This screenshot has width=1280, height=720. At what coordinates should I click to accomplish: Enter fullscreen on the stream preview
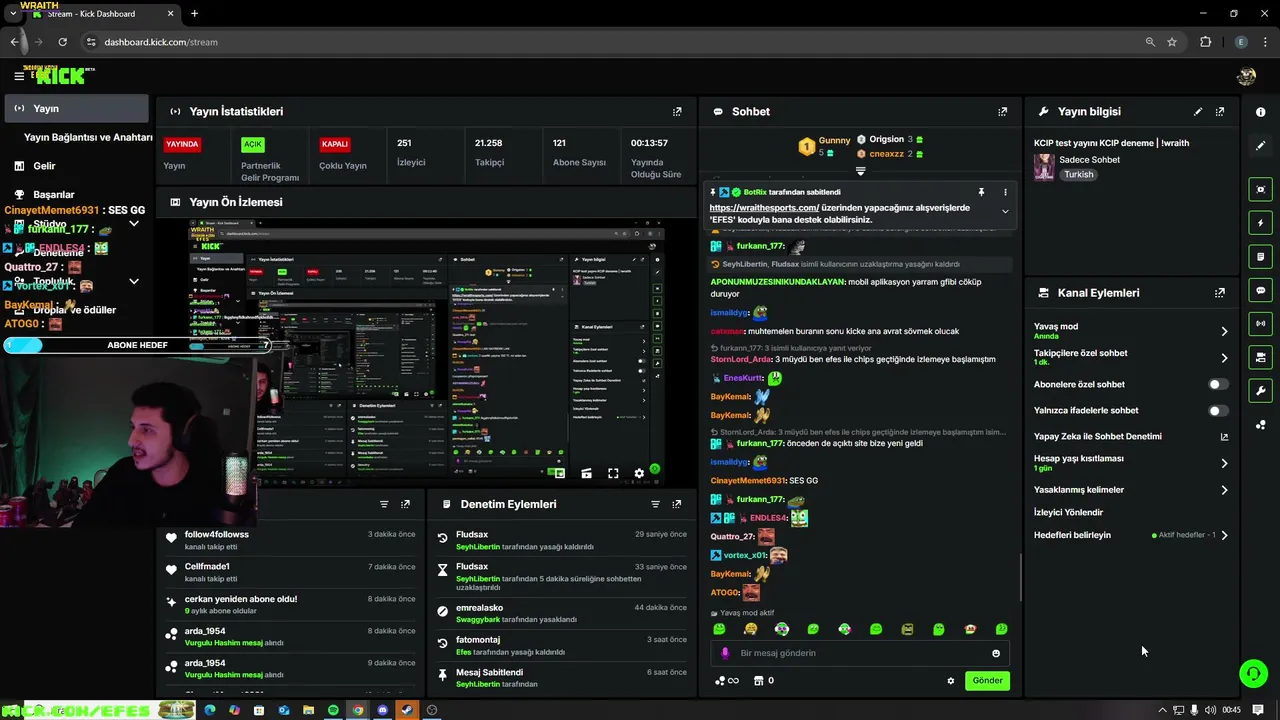point(613,474)
